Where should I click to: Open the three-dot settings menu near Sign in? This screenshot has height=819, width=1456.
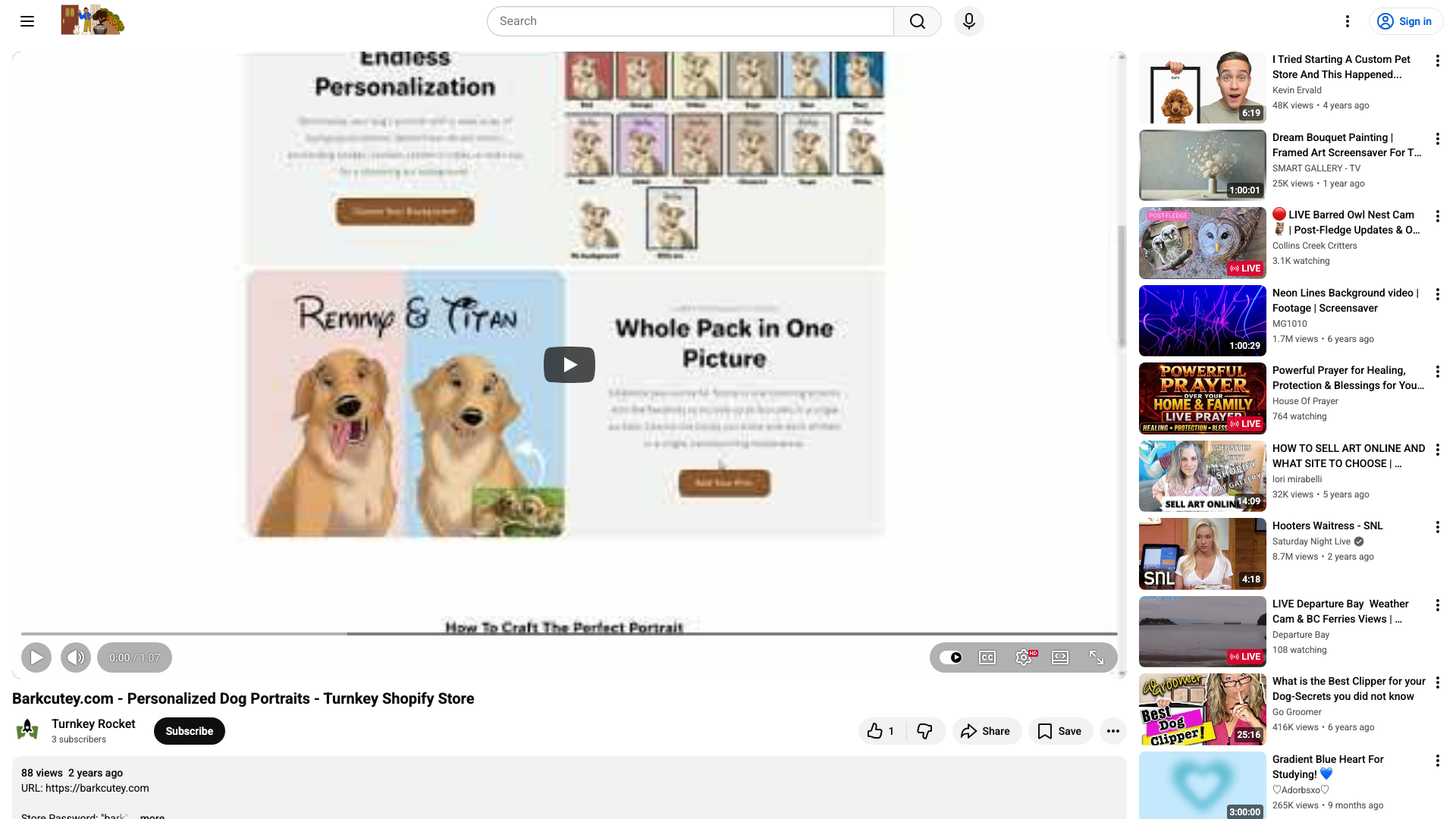pos(1348,21)
